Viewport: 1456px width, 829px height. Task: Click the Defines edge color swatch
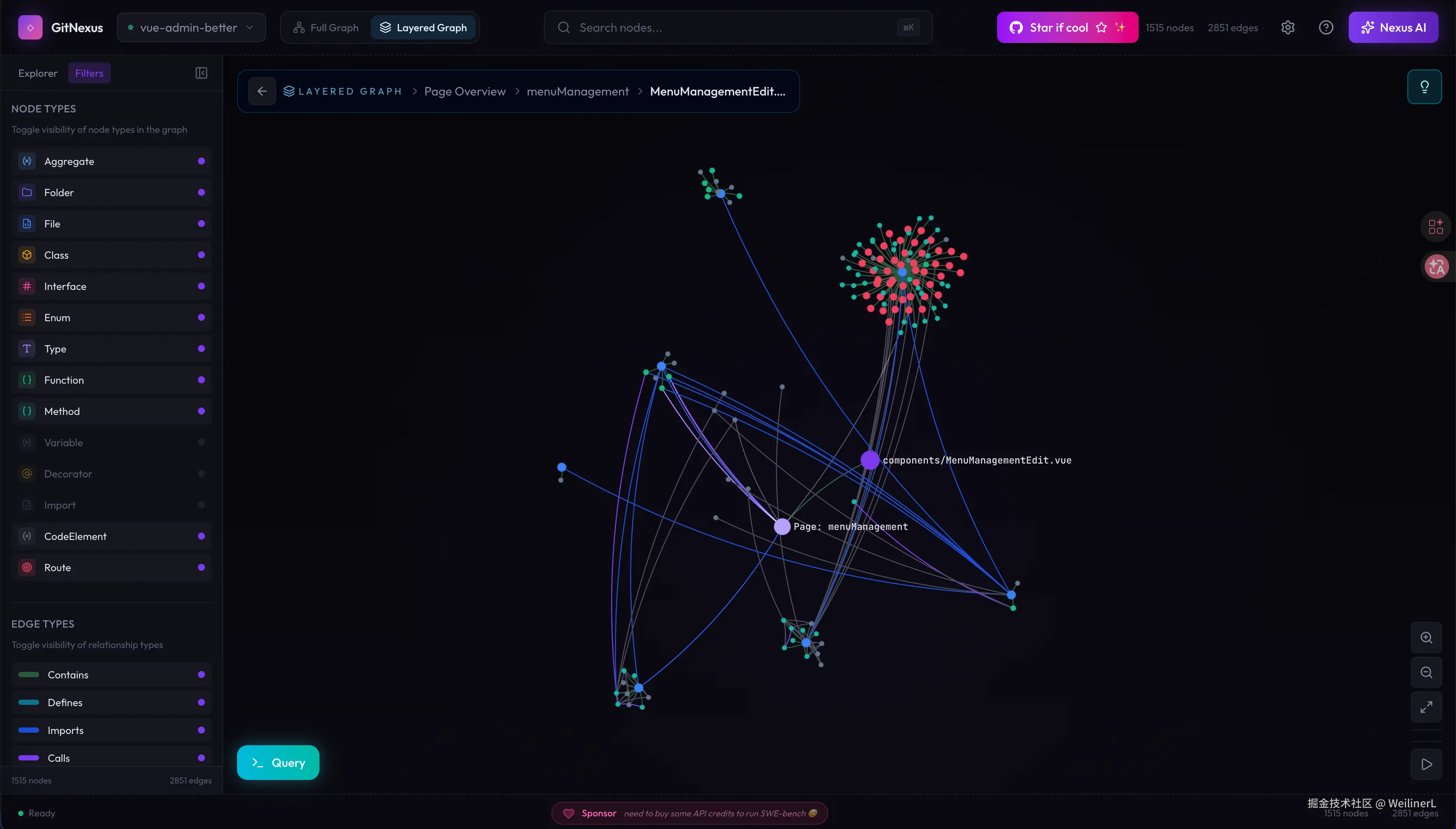(29, 703)
